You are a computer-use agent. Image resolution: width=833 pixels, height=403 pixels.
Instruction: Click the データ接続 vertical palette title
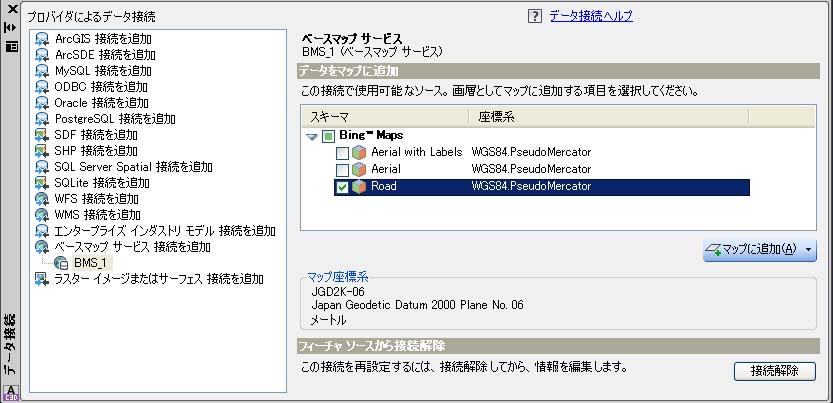tap(11, 345)
